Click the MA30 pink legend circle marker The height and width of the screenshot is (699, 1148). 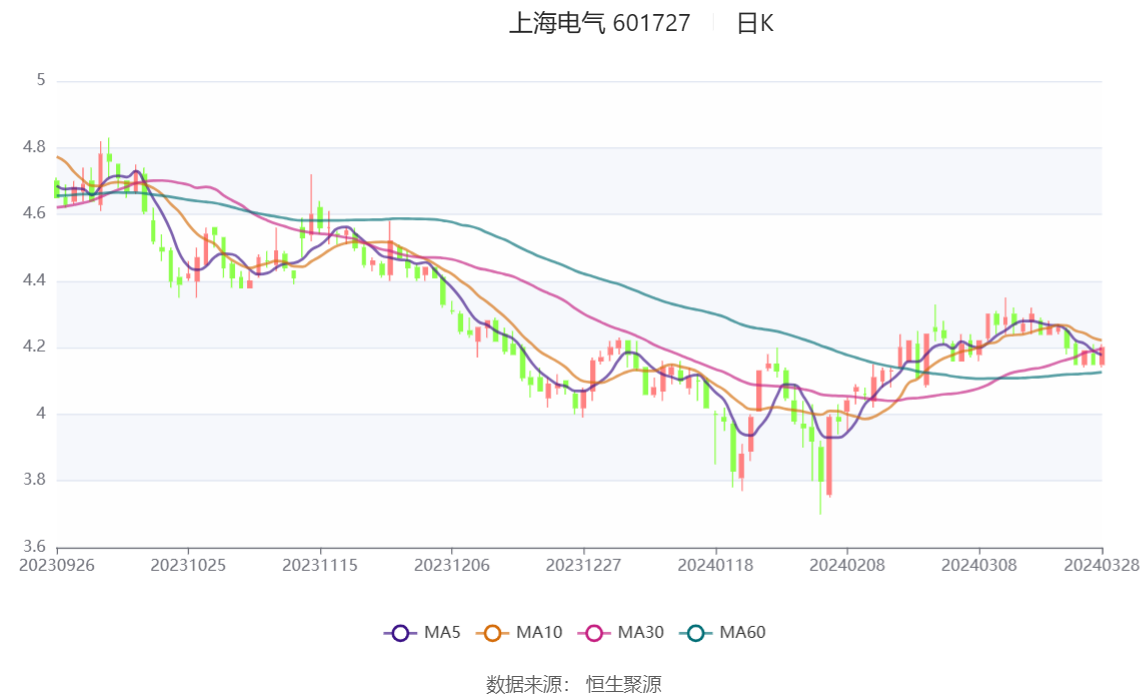595,632
